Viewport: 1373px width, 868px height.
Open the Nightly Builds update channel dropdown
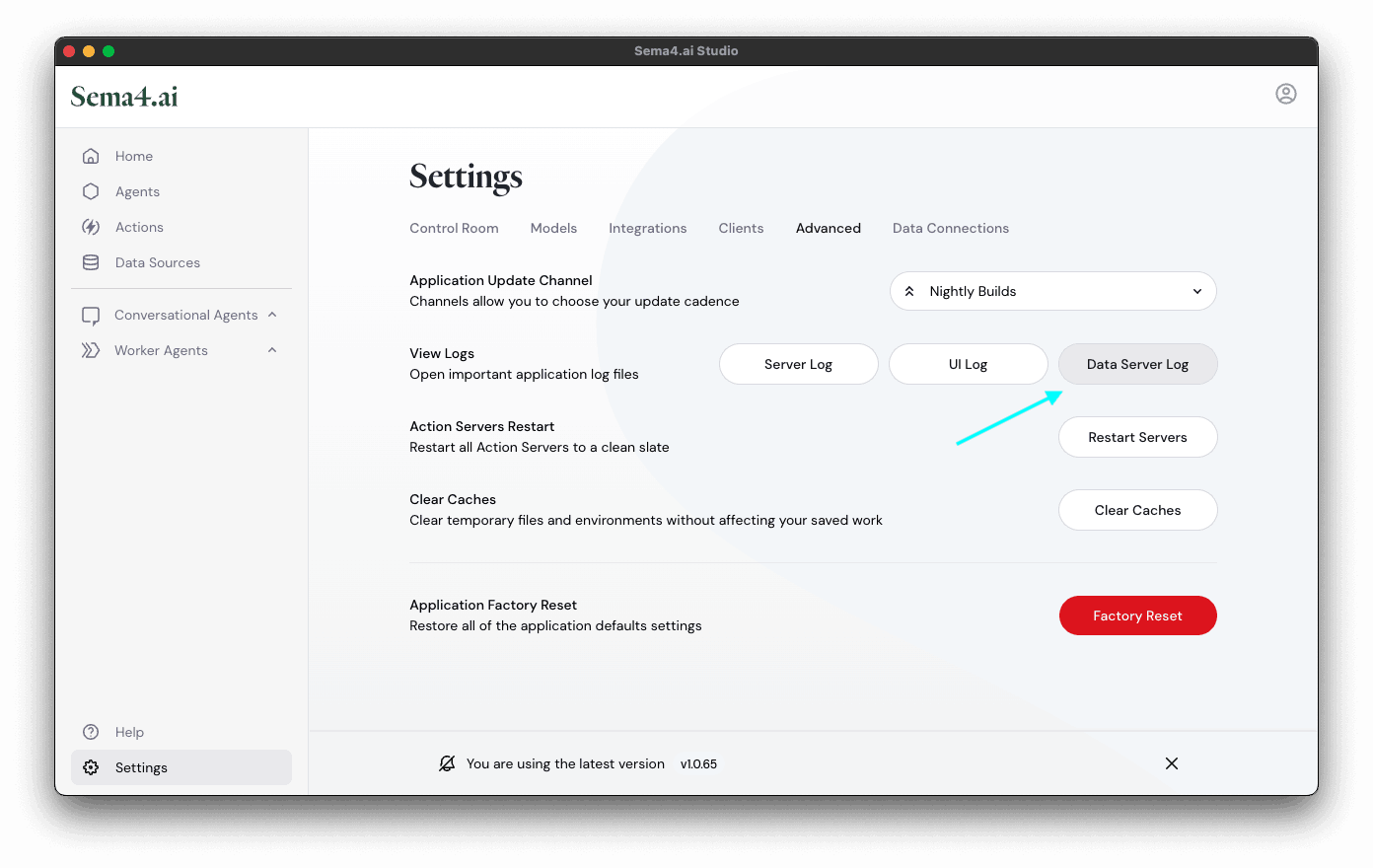point(1052,291)
